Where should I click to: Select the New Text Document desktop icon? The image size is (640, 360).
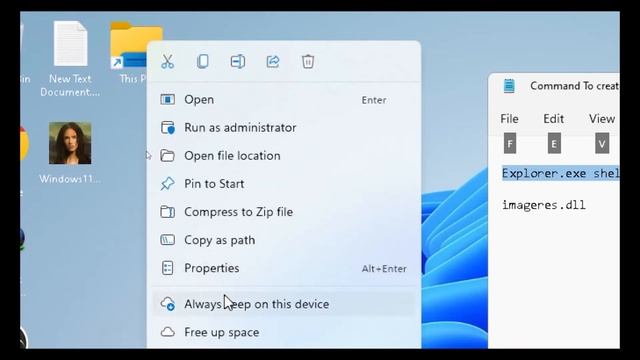coord(70,59)
